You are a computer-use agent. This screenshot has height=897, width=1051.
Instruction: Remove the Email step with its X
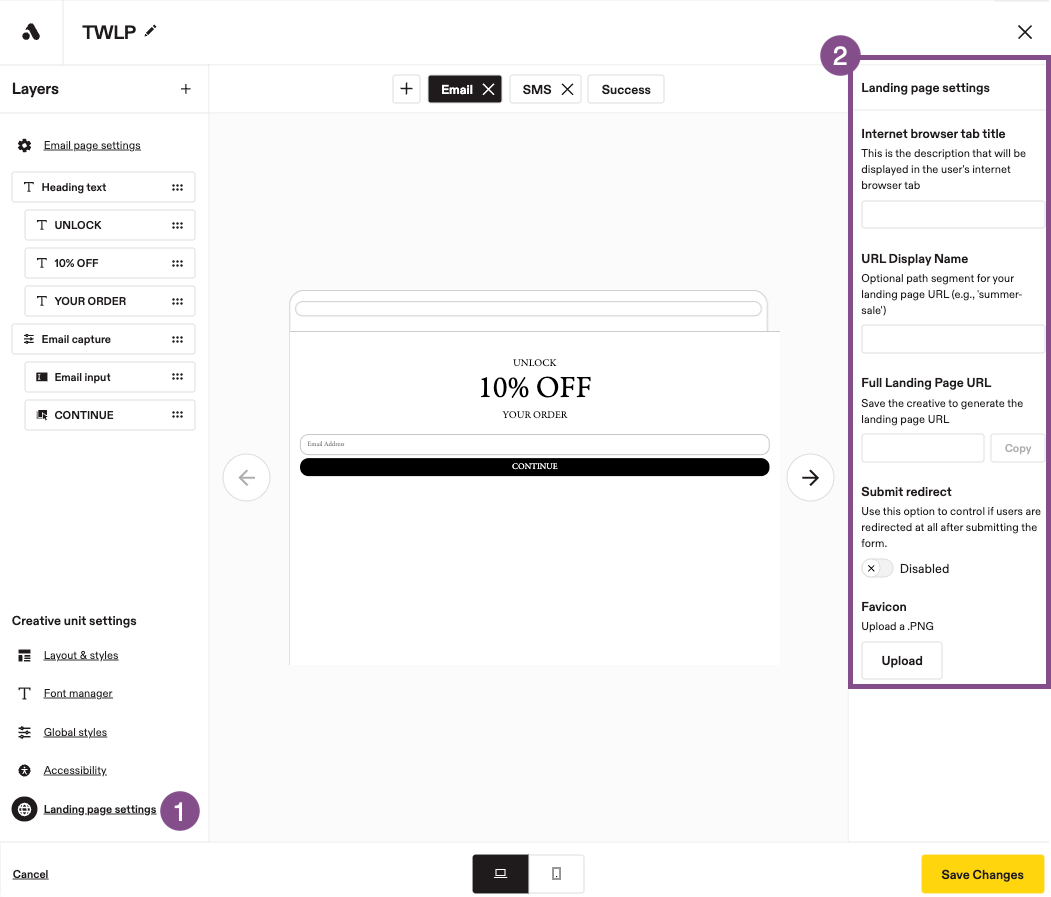pyautogui.click(x=489, y=89)
